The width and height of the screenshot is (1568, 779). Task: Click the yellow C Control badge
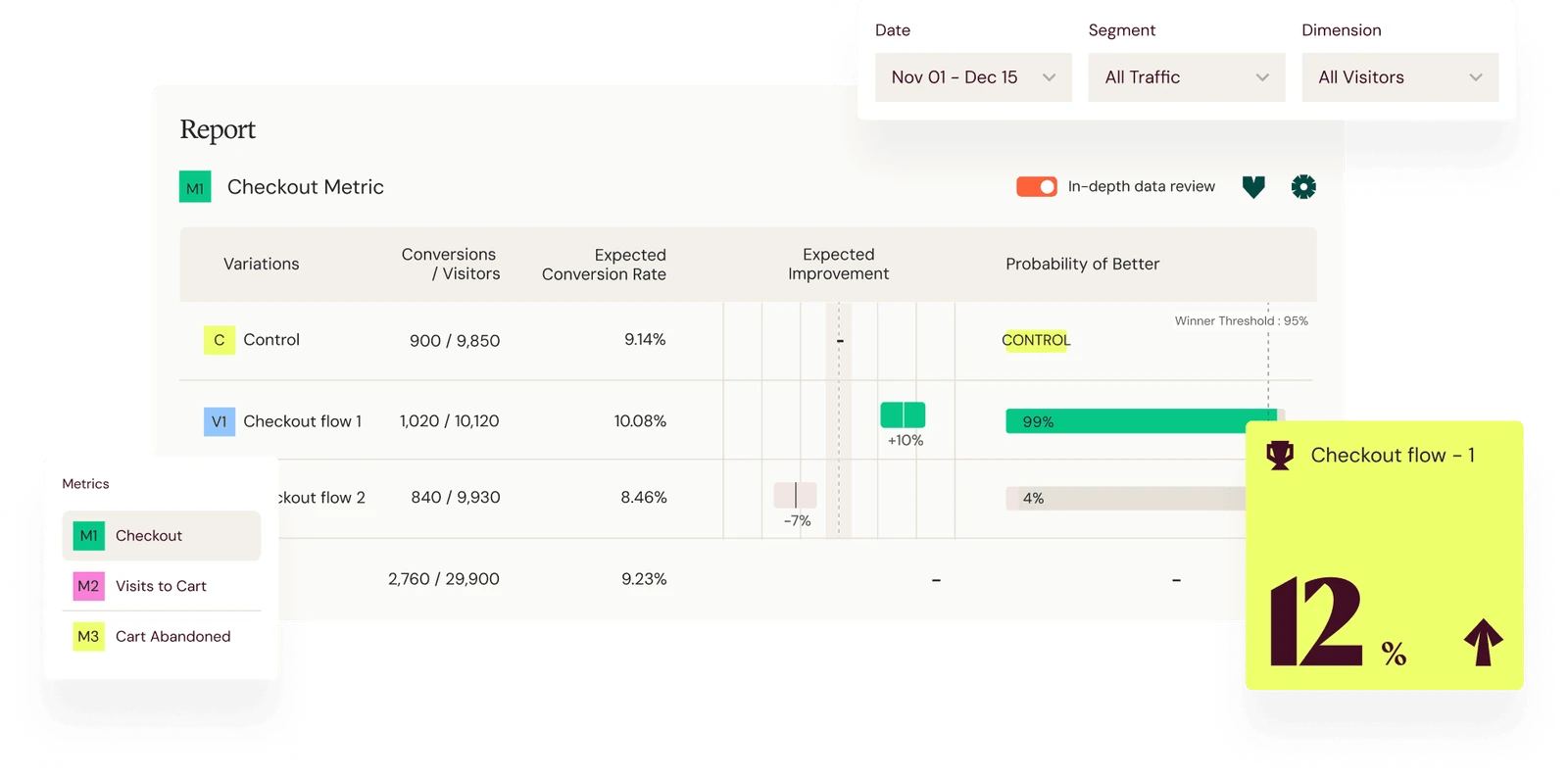click(220, 340)
